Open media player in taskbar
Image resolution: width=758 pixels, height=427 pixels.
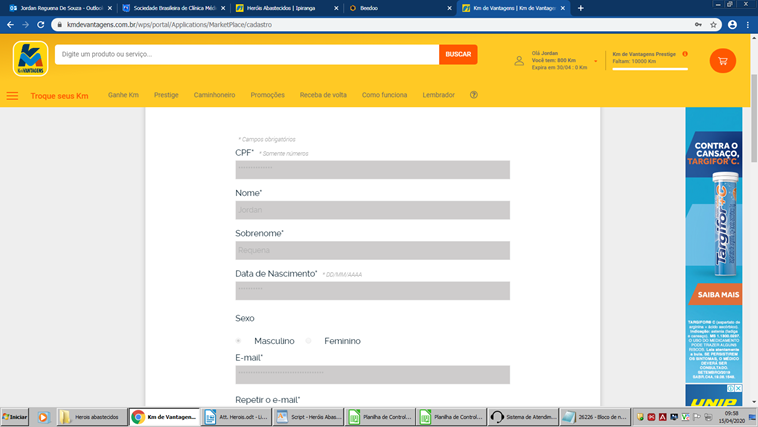tap(43, 417)
